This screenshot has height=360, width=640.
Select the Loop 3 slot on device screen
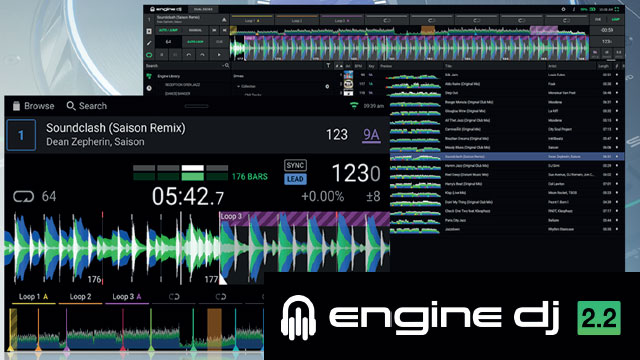point(127,297)
